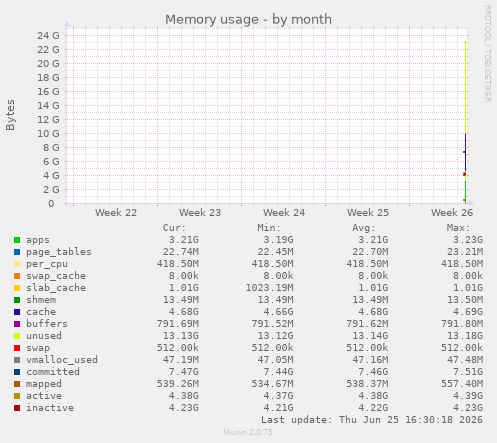
Task: Click the 'Avg:' column header
Action: coord(364,228)
